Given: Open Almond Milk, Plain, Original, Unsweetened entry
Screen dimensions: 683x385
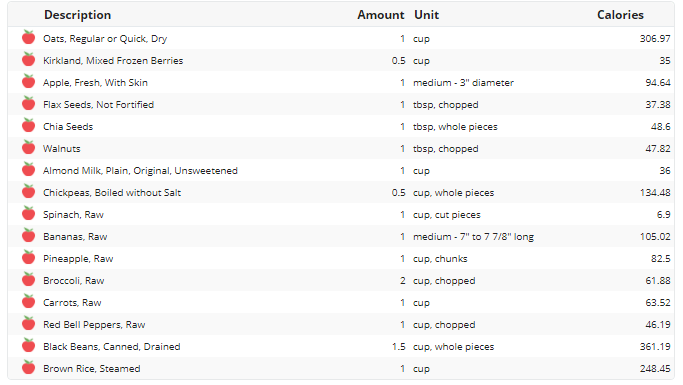Looking at the screenshot, I should tap(140, 171).
